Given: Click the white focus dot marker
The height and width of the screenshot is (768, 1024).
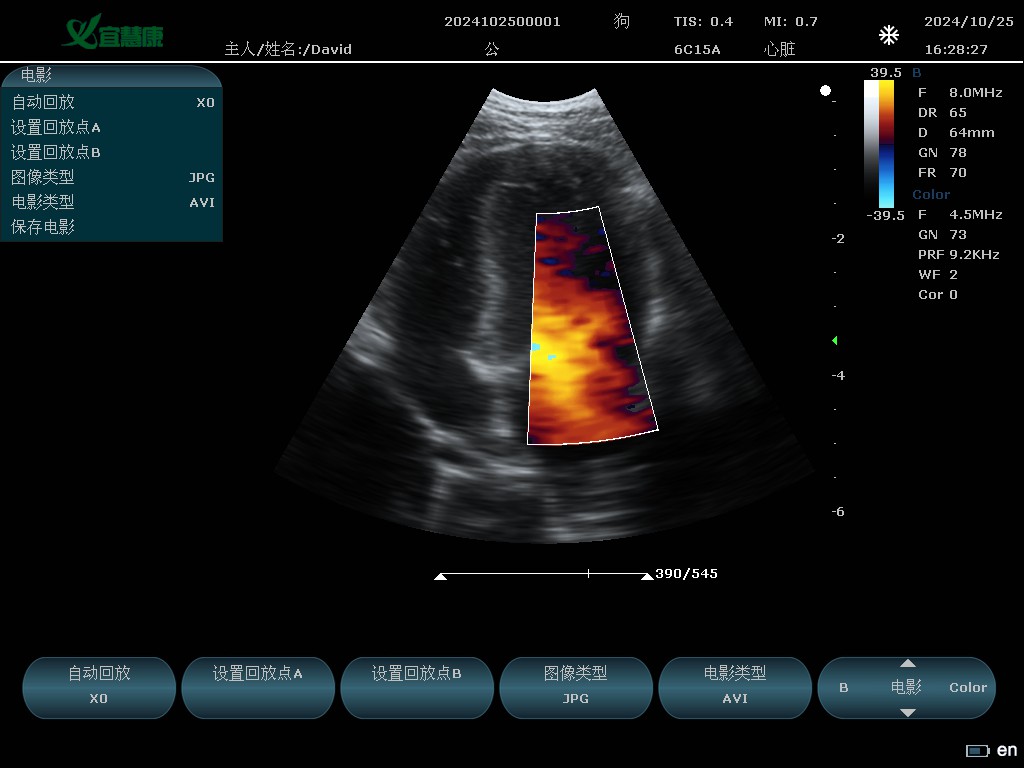Looking at the screenshot, I should [x=825, y=91].
